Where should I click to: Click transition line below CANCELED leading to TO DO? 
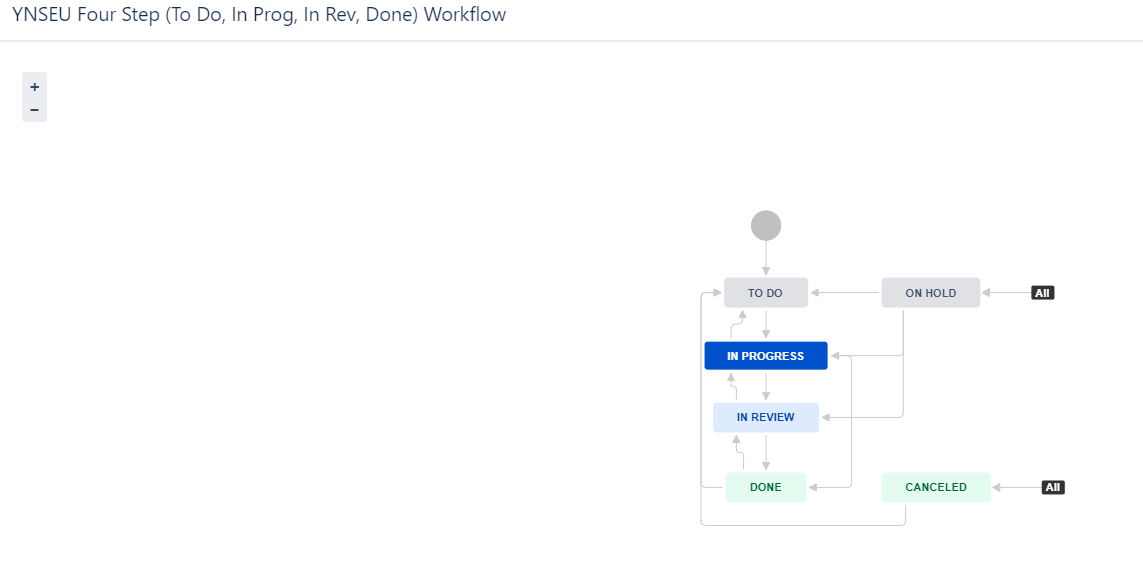(x=803, y=525)
